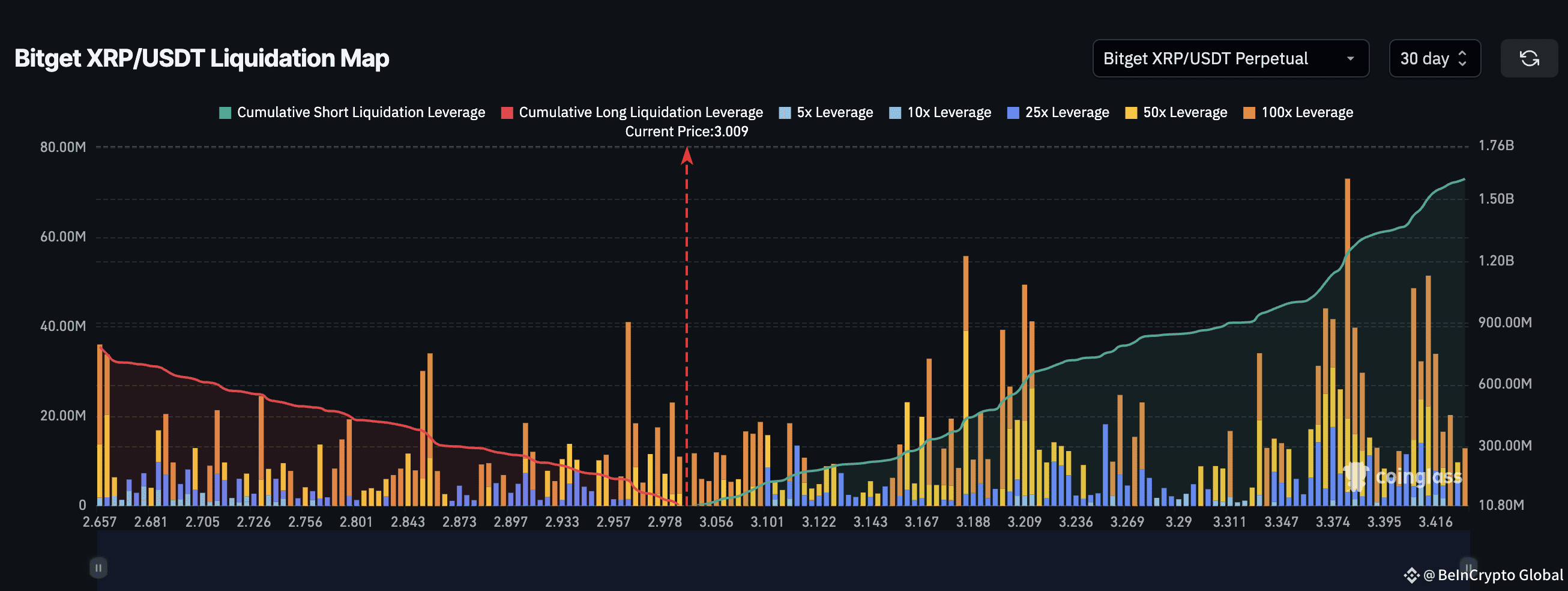Toggle 10x Leverage legend item
1568x591 pixels.
(x=941, y=113)
